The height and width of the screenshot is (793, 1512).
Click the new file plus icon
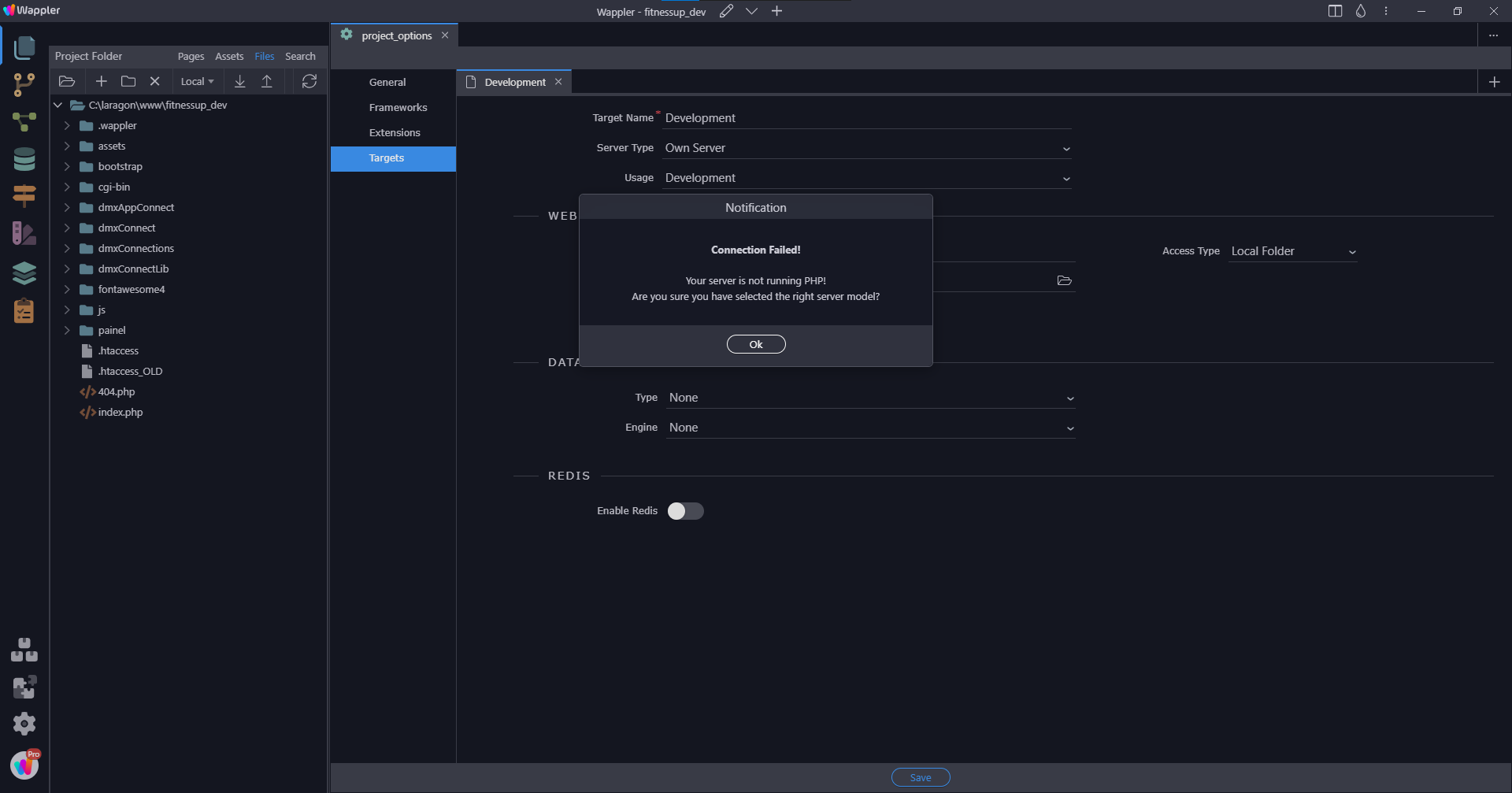(x=101, y=81)
